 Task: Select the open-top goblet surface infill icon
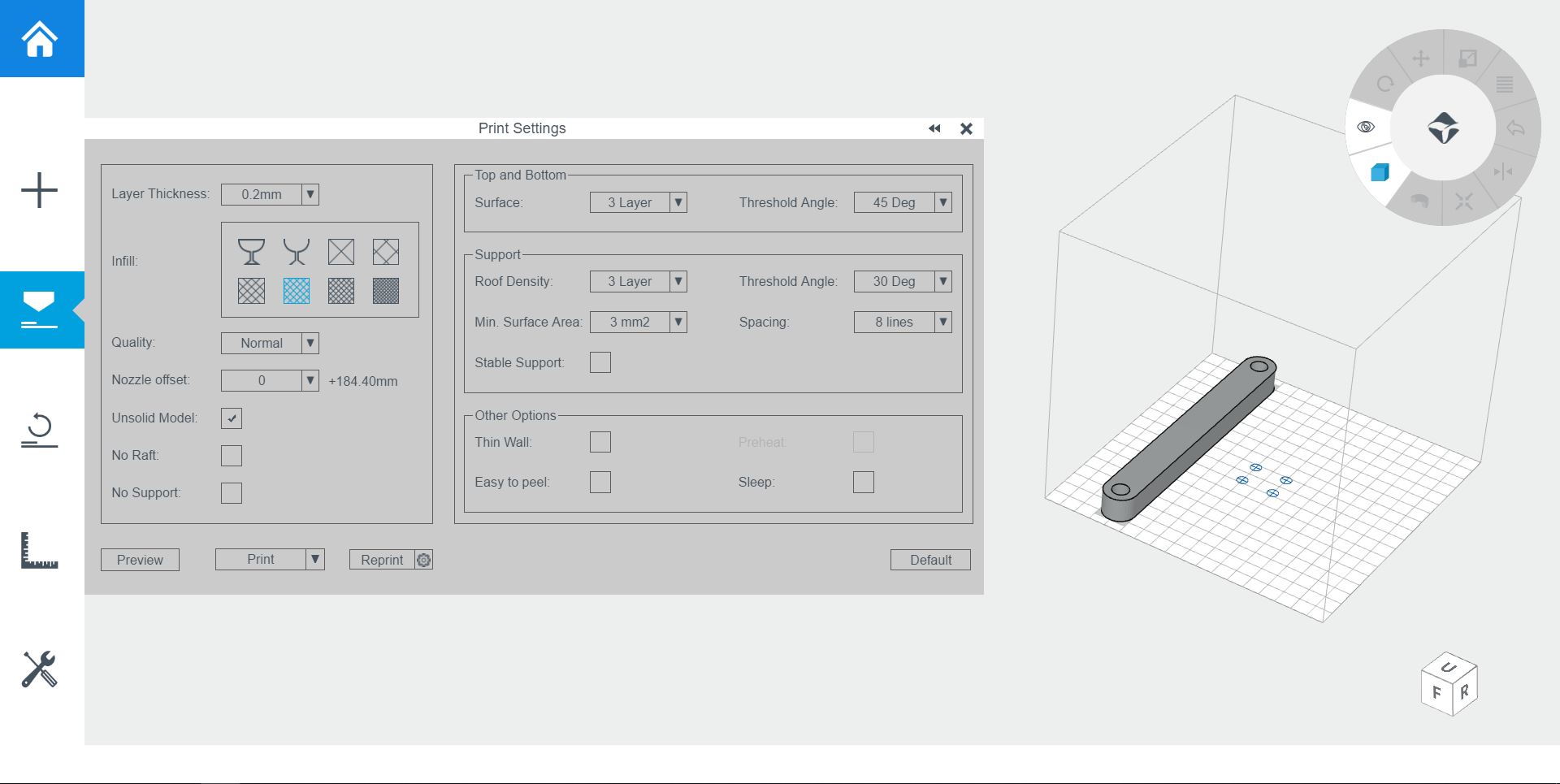297,252
